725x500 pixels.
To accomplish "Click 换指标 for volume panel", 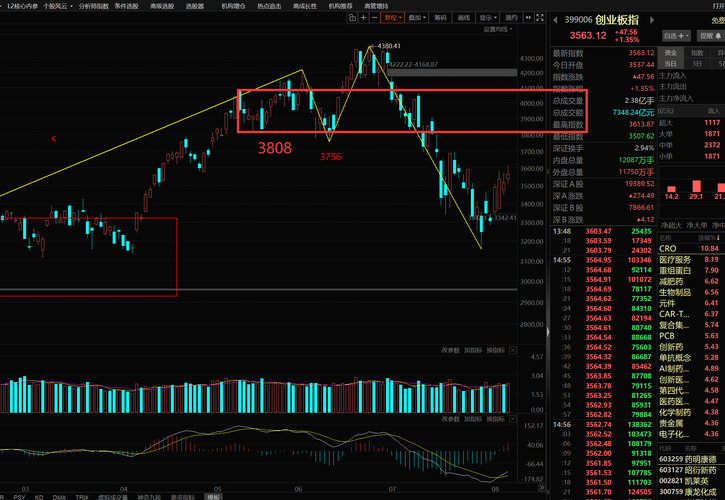I will pos(496,350).
